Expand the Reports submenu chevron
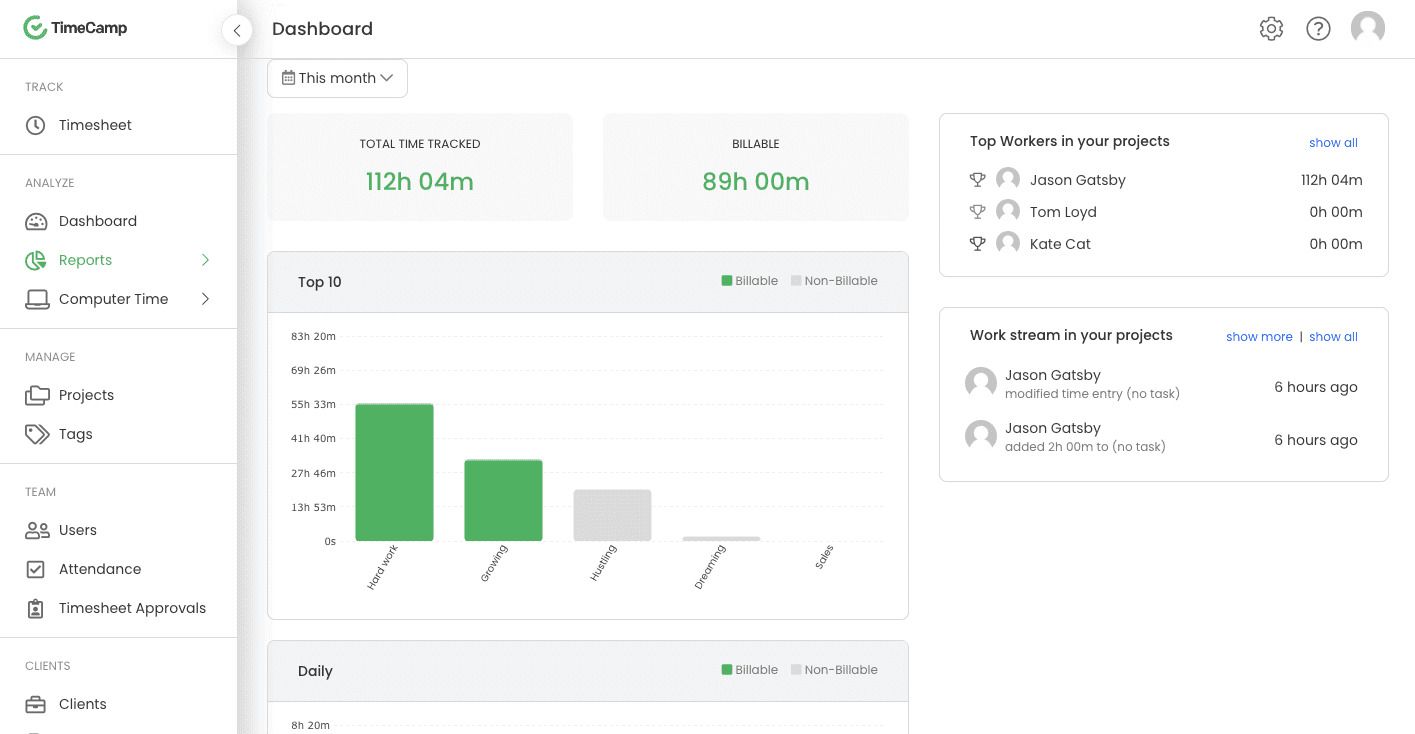1415x734 pixels. tap(205, 260)
